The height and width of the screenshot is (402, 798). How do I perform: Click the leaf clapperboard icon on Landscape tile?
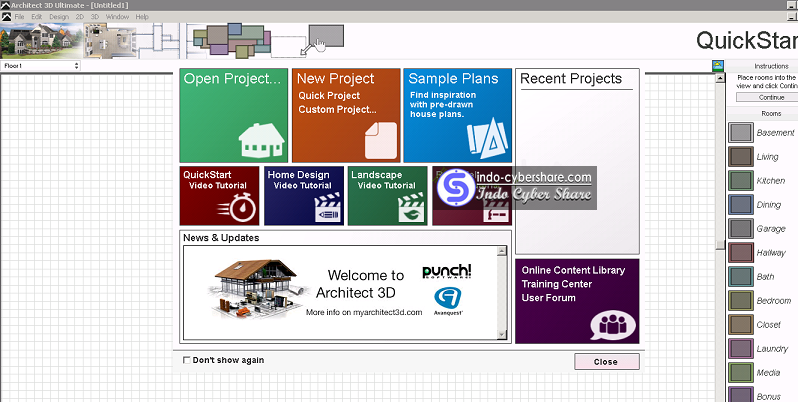coord(411,208)
